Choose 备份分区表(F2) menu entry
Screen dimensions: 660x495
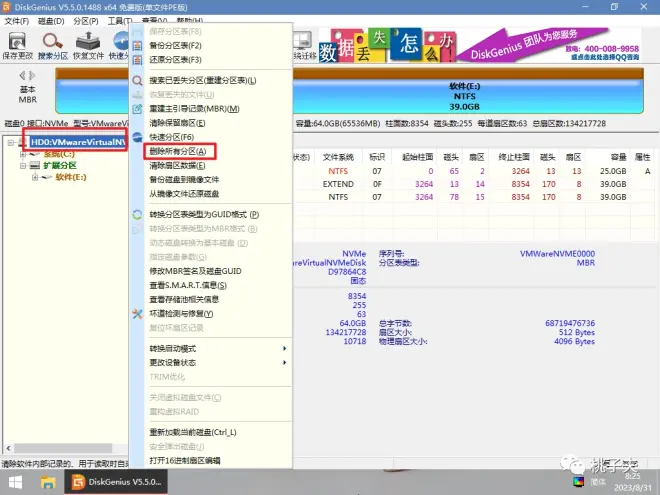point(176,46)
